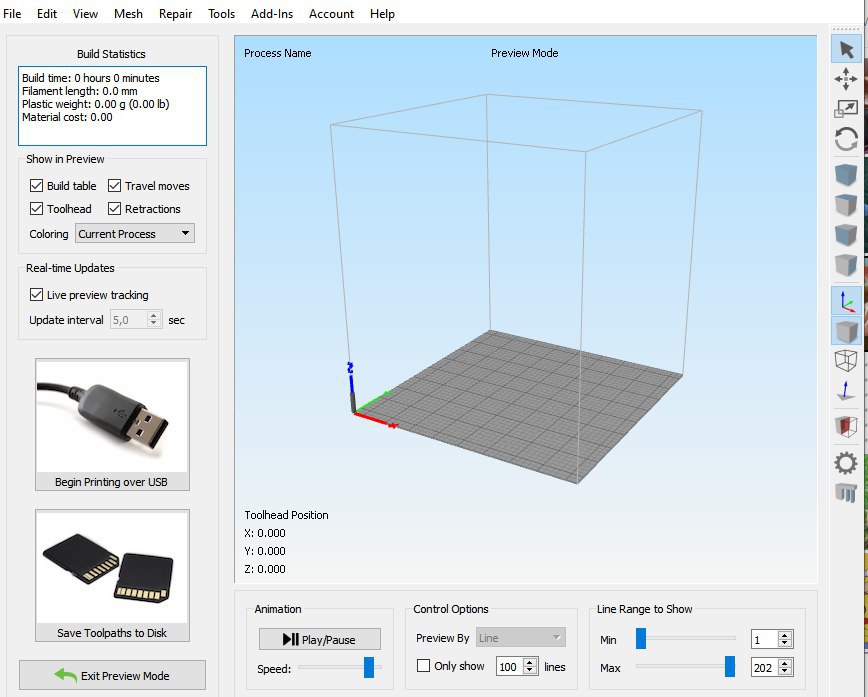Toggle wireframe rendering icon
Screen dimensions: 868x697
(846, 360)
